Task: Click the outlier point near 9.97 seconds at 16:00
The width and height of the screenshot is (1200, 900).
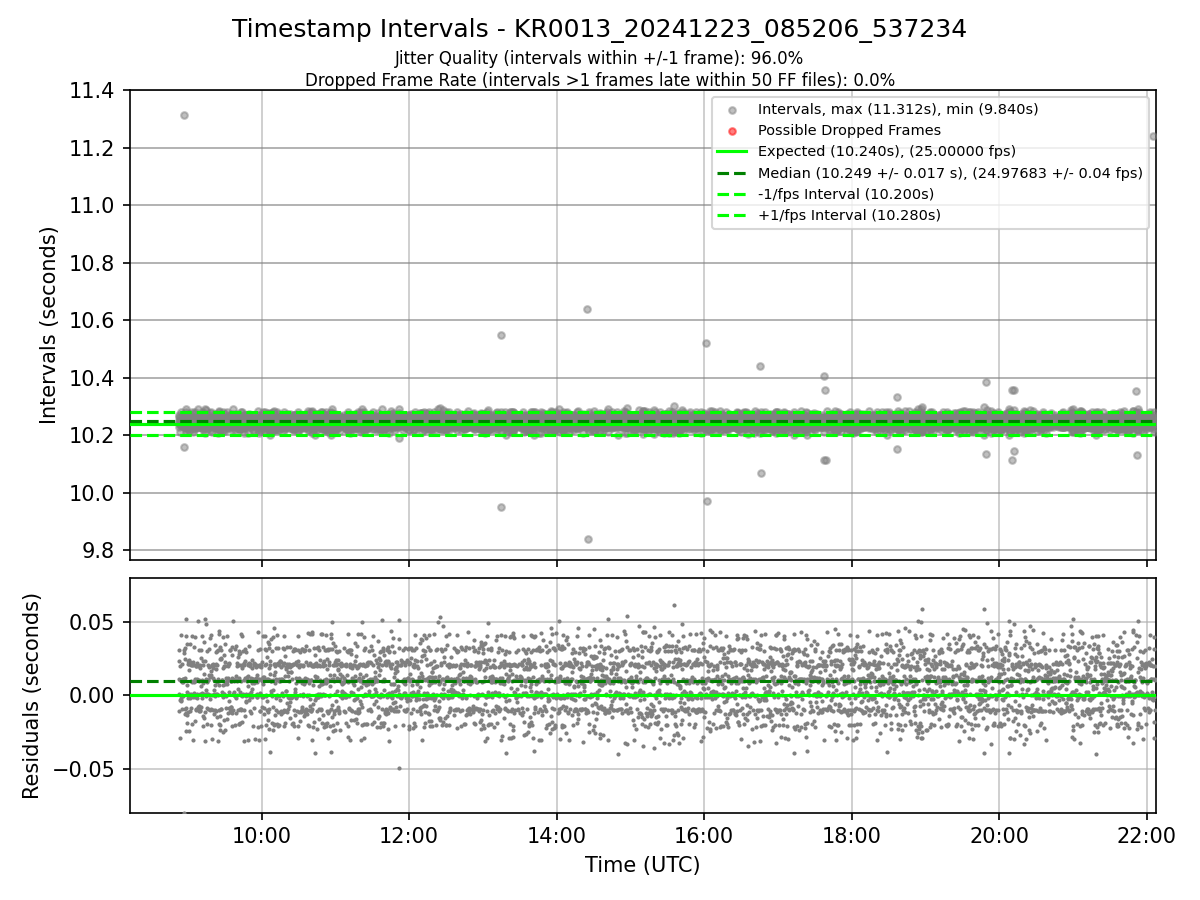Action: 707,501
